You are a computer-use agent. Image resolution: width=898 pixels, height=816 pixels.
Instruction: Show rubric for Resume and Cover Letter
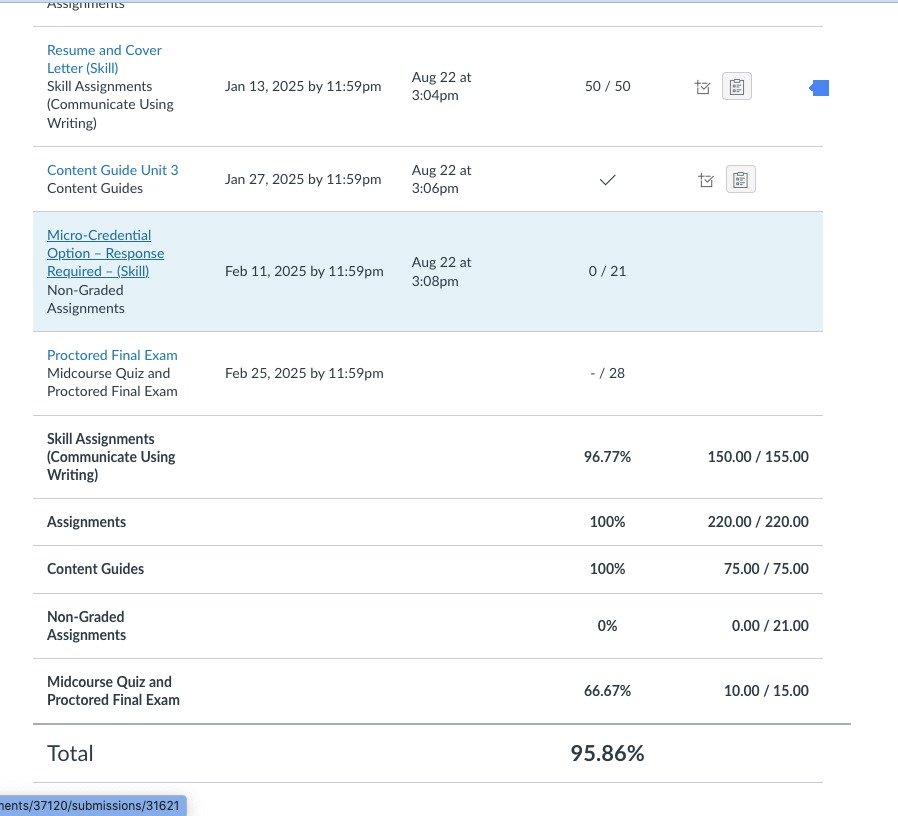[x=737, y=88]
